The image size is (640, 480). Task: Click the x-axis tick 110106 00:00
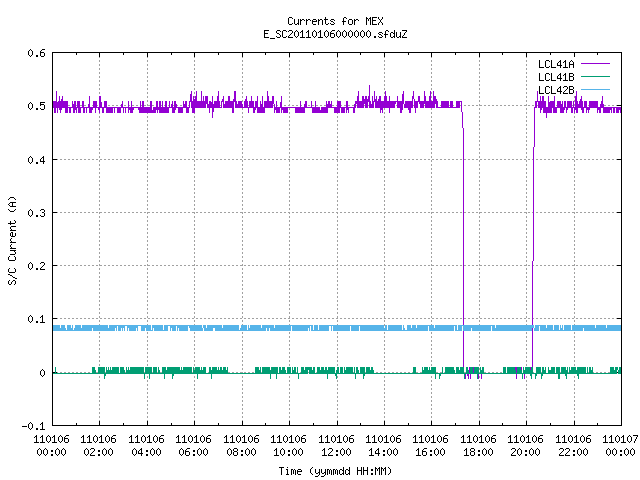click(x=51, y=446)
